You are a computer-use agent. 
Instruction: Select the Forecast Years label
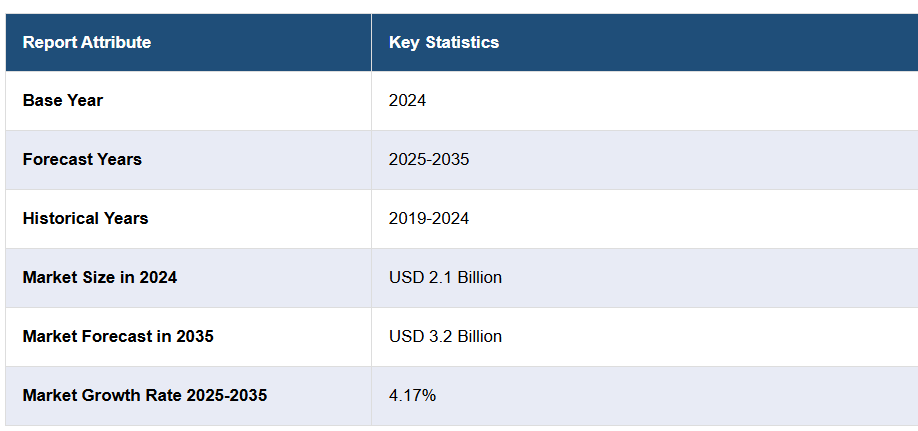(82, 159)
